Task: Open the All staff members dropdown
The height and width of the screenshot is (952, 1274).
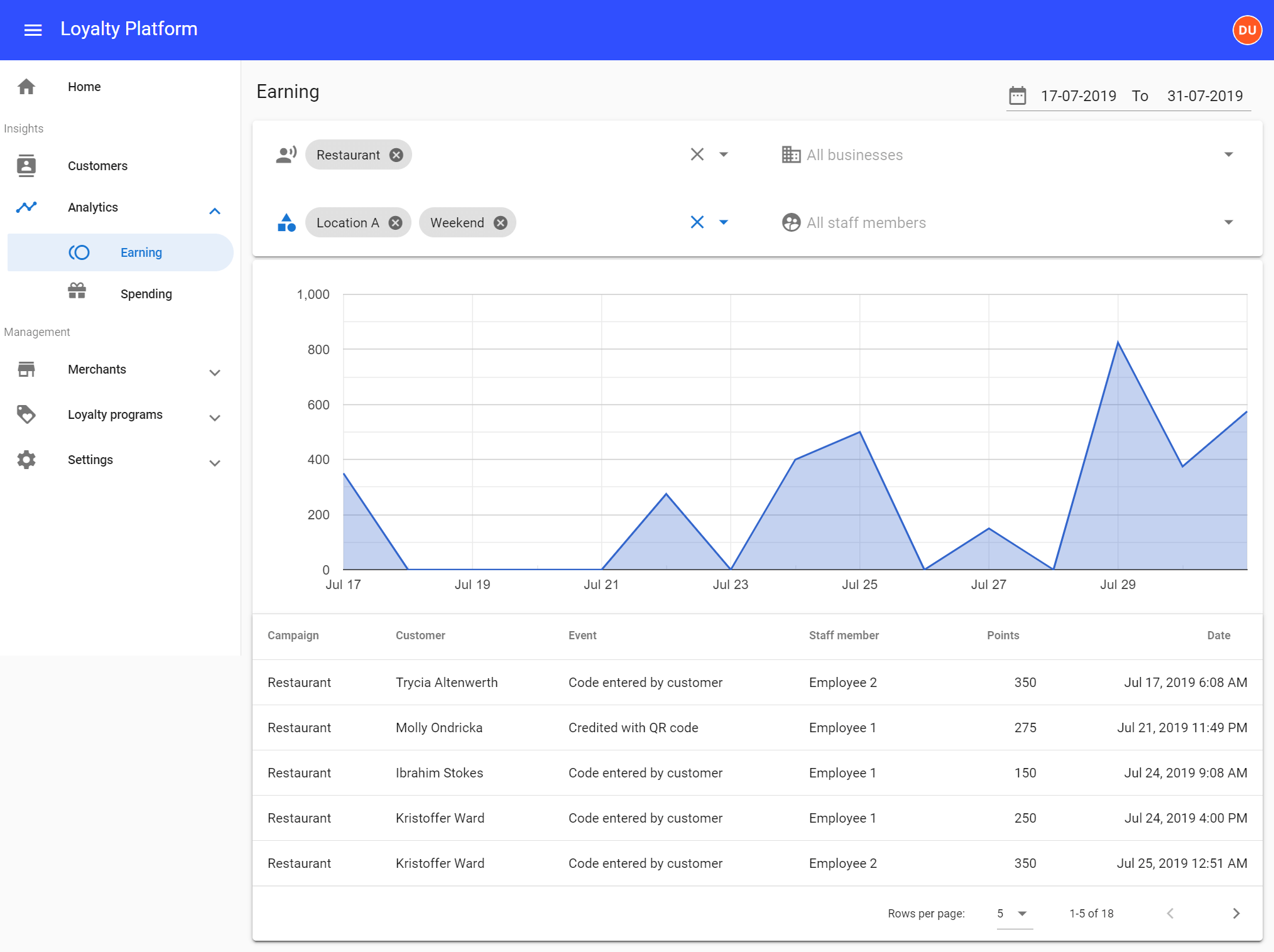Action: click(1228, 222)
